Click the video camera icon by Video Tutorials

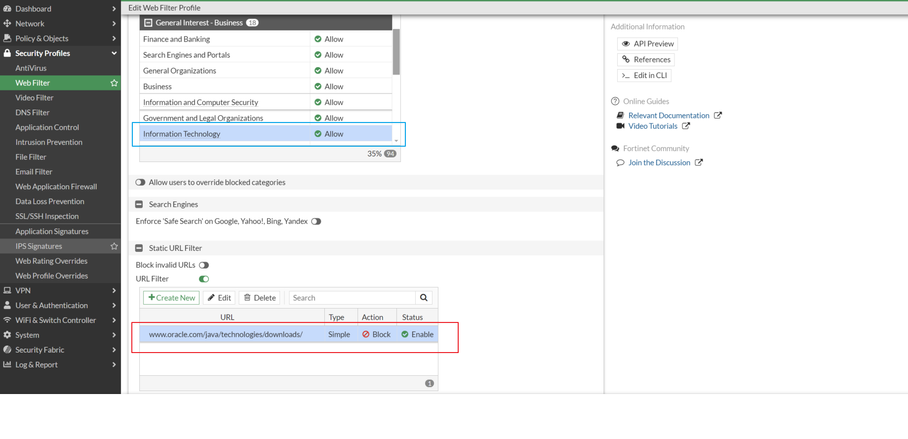pos(621,126)
